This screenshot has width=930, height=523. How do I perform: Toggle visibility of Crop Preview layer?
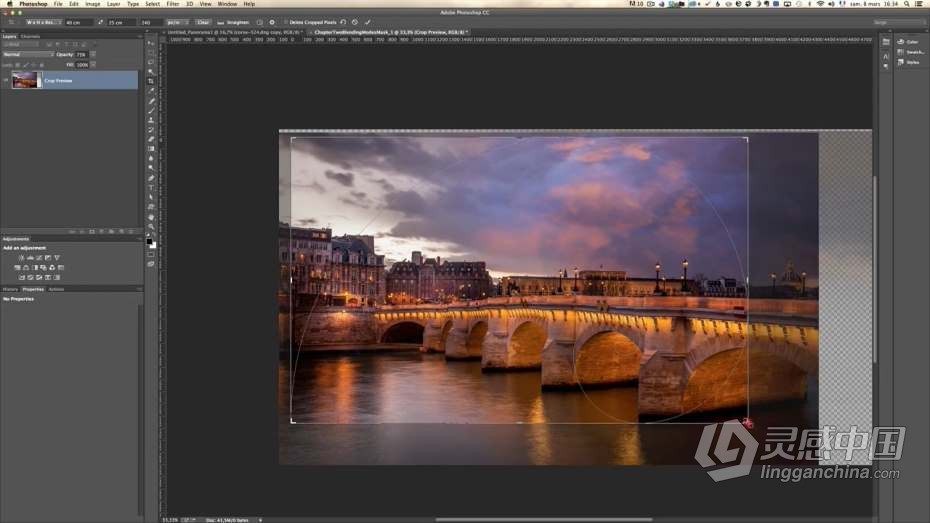(6, 80)
